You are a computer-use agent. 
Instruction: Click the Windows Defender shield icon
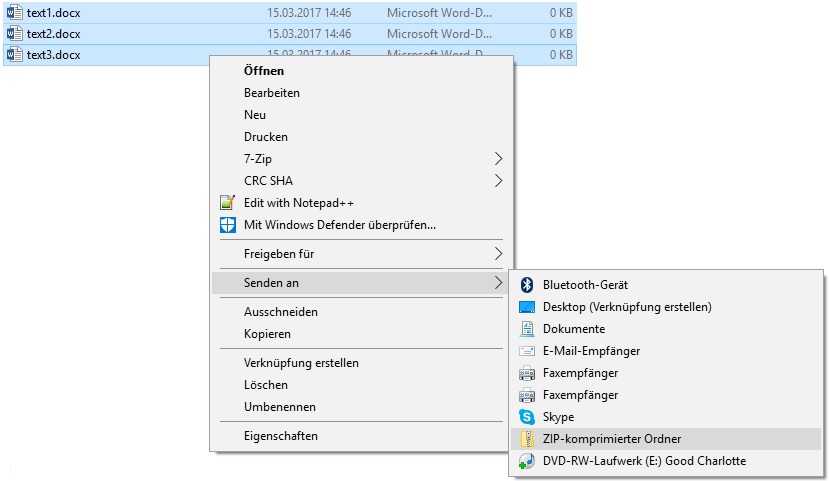coord(227,225)
